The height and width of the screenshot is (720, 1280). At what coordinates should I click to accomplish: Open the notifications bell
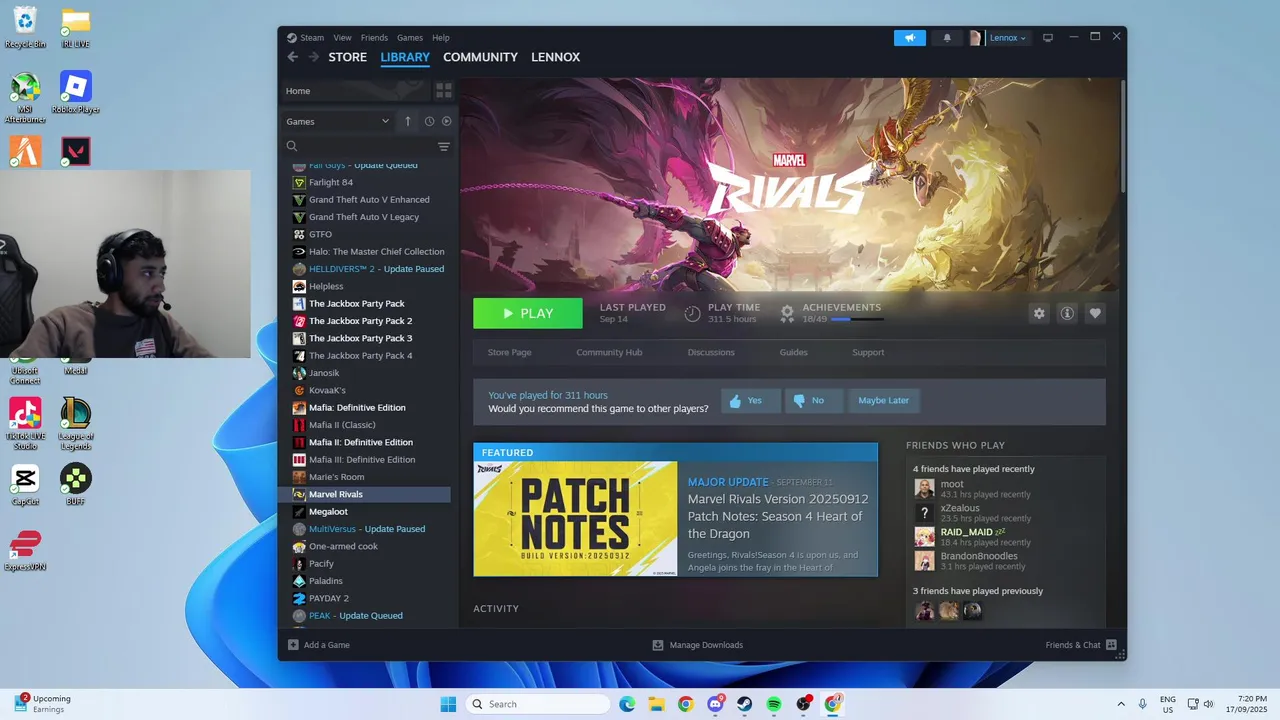(x=947, y=38)
